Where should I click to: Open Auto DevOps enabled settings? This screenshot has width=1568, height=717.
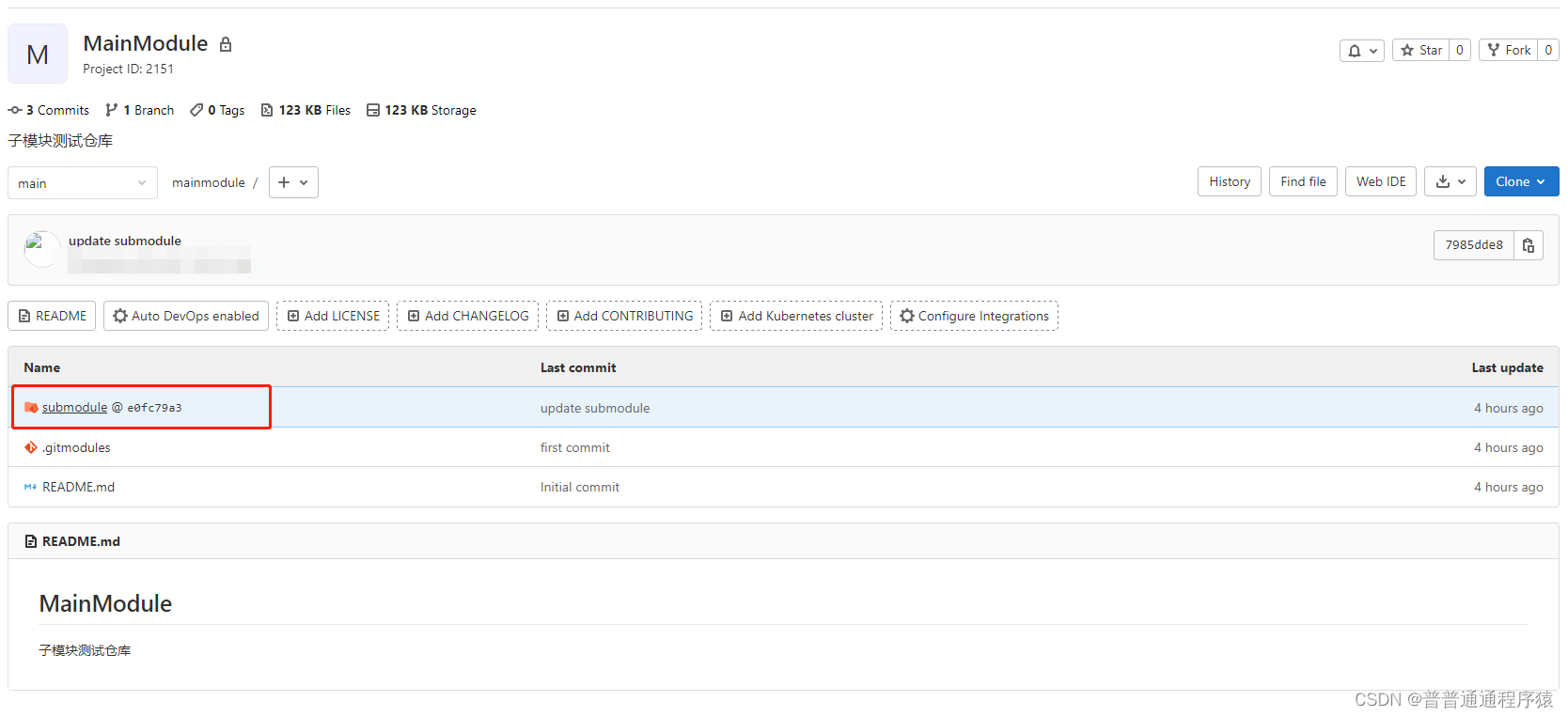pyautogui.click(x=186, y=316)
